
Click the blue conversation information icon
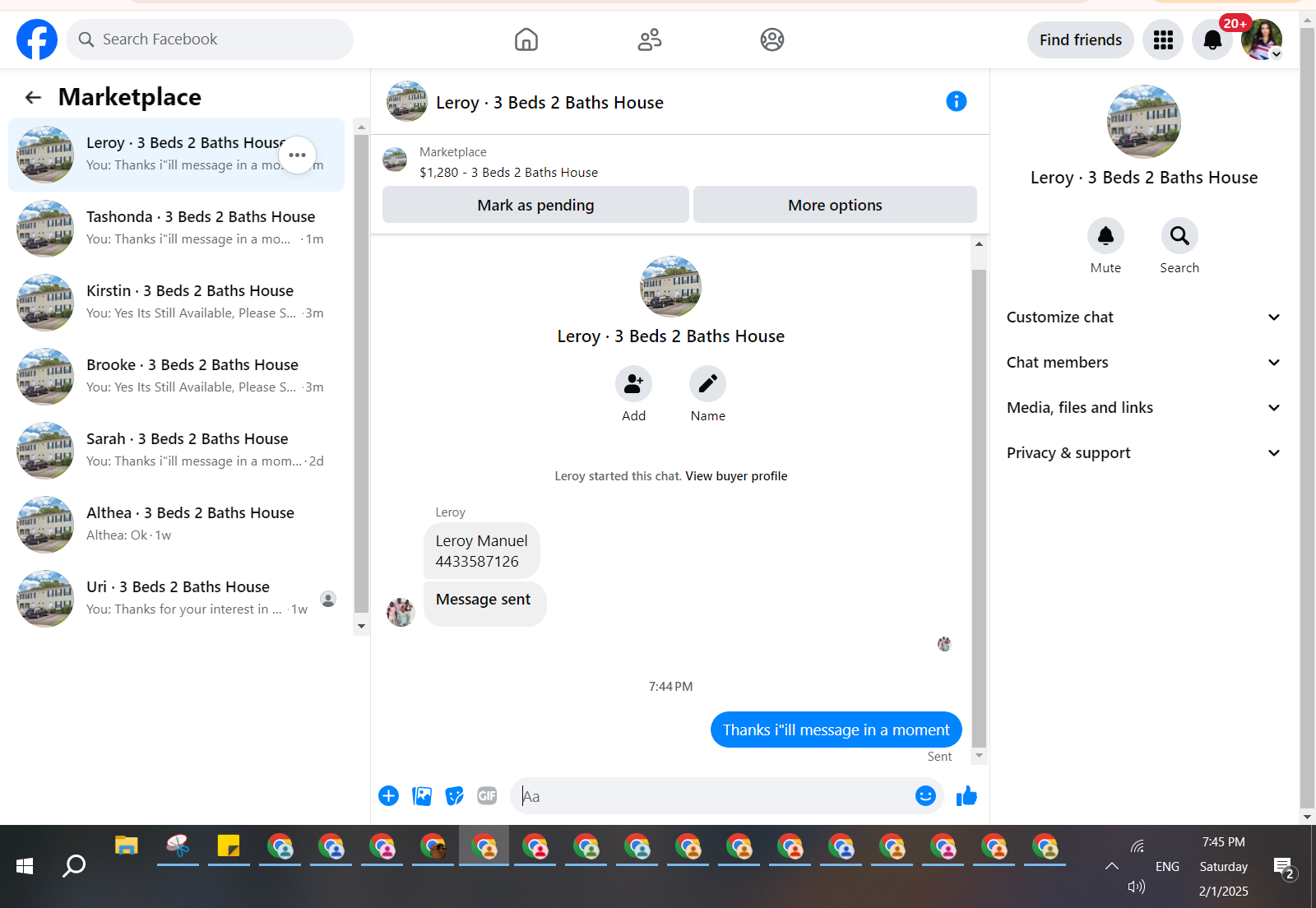click(x=956, y=101)
